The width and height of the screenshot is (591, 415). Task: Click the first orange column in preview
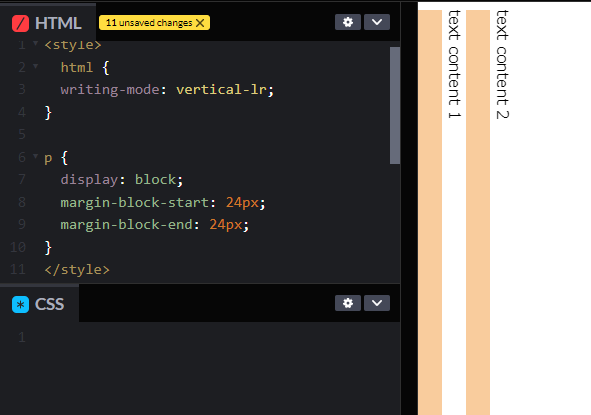[430, 212]
